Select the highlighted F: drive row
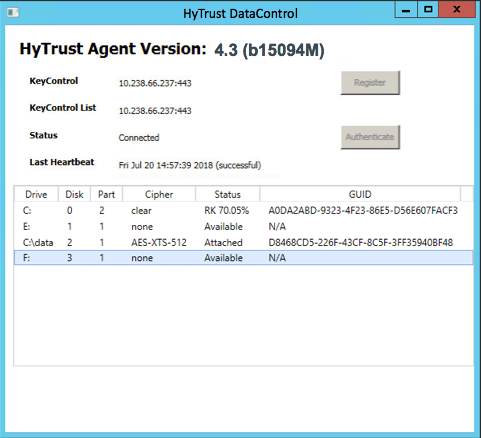The height and width of the screenshot is (438, 481). tap(243, 258)
